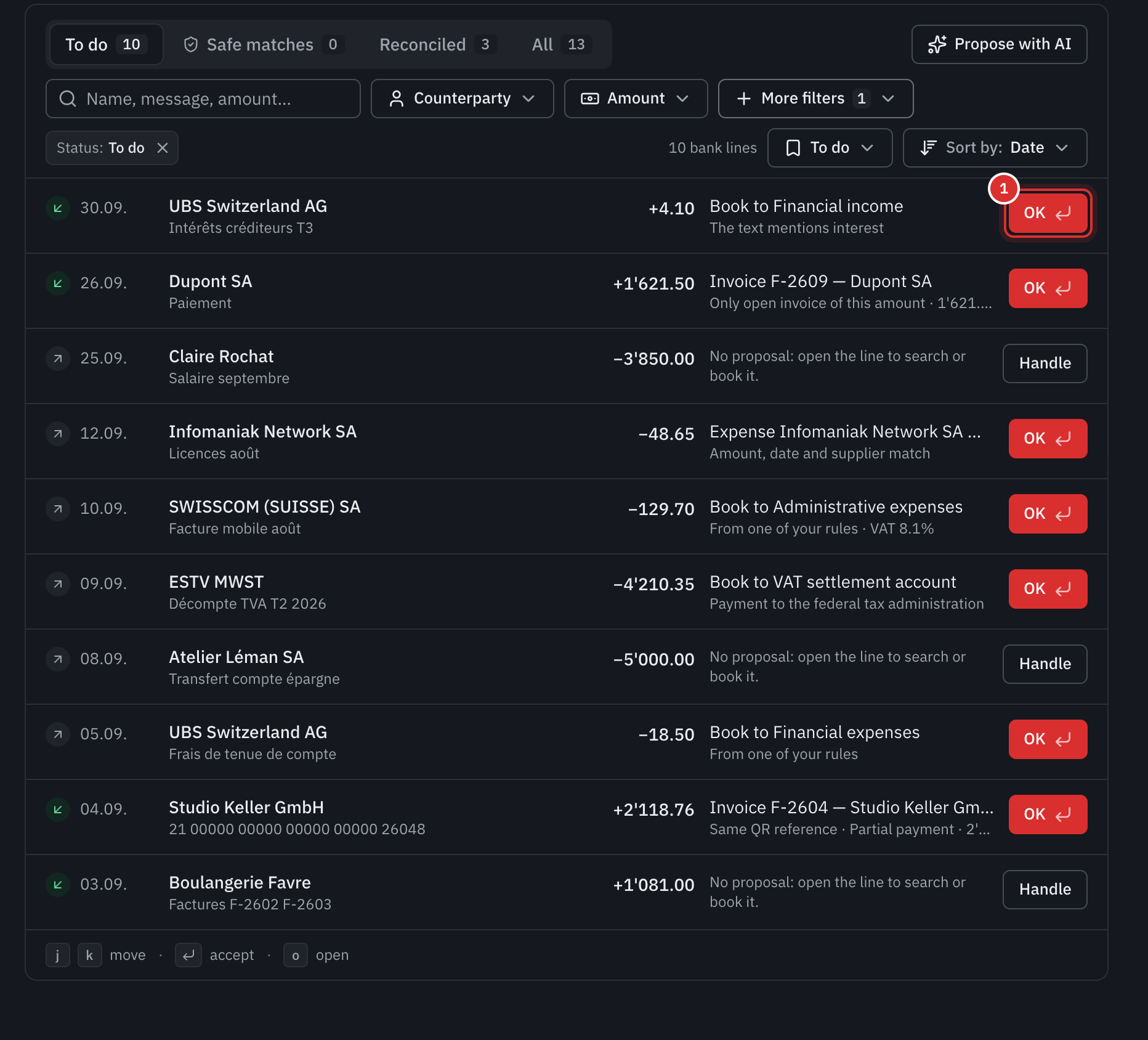Accept OK for UBS Intérêts créditeurs T3
This screenshot has height=1040, width=1148.
click(x=1048, y=213)
